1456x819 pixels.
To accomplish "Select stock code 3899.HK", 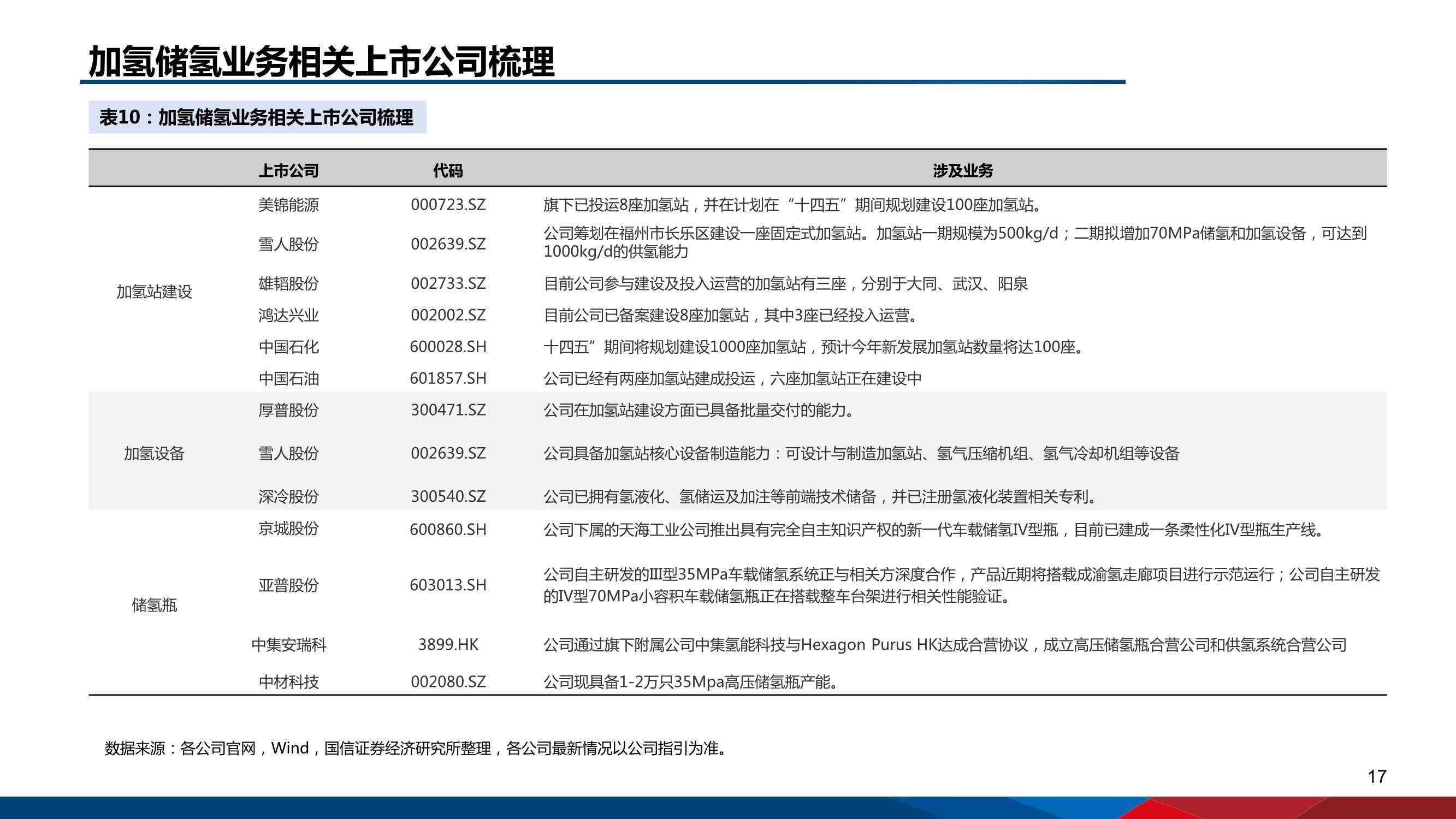I will coord(448,645).
